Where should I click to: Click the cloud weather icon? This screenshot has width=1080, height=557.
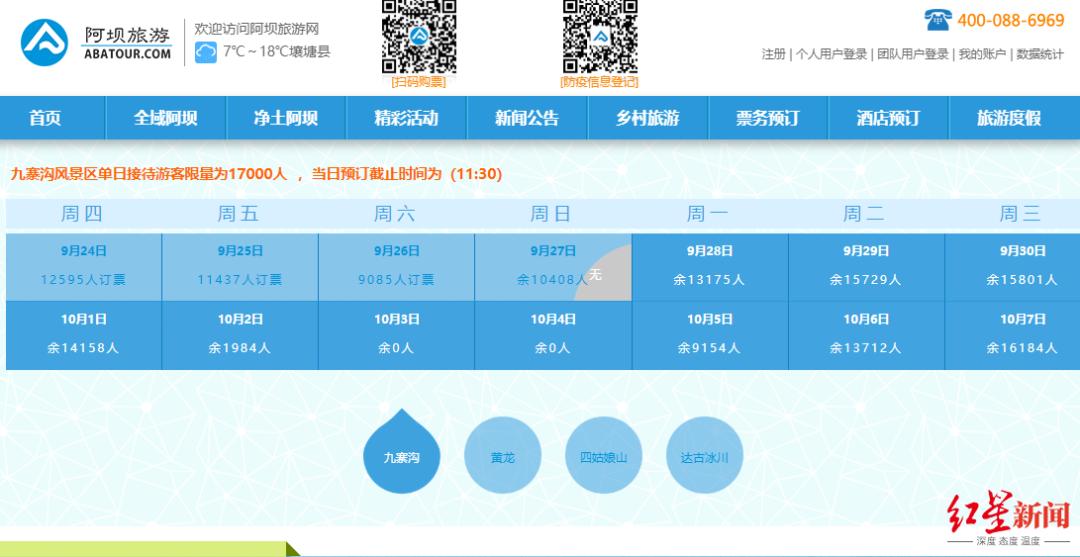(x=205, y=52)
